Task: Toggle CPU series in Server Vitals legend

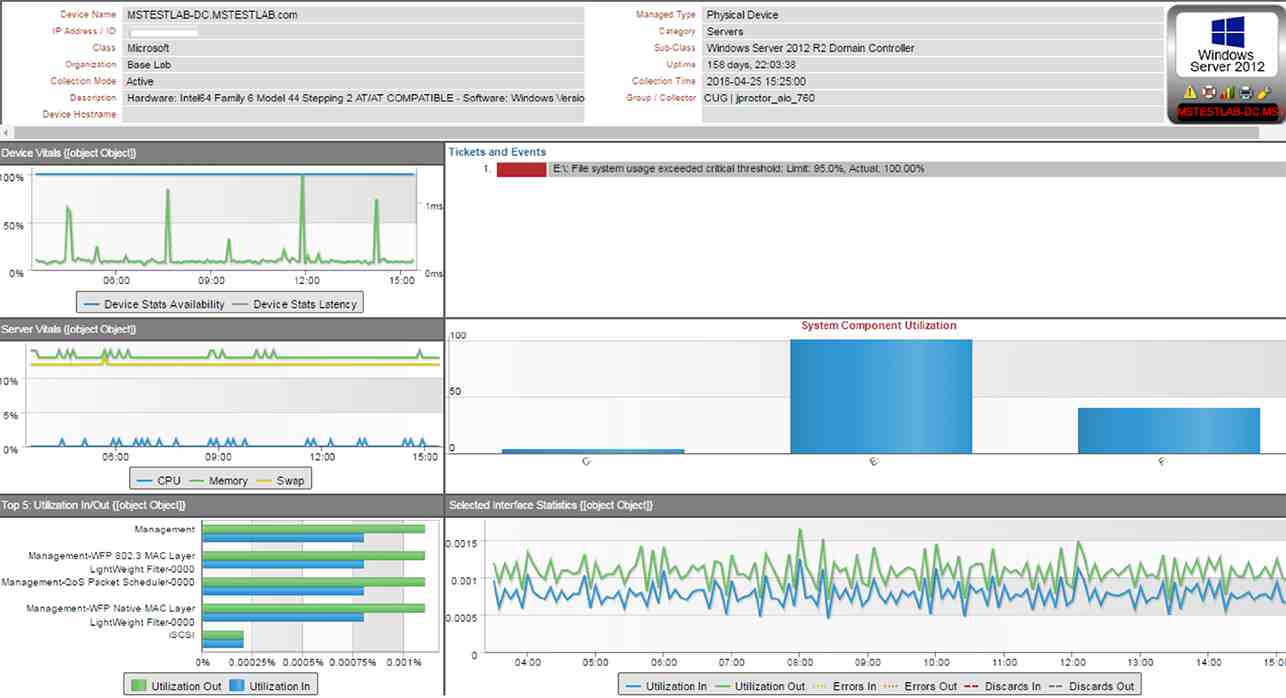Action: point(157,481)
